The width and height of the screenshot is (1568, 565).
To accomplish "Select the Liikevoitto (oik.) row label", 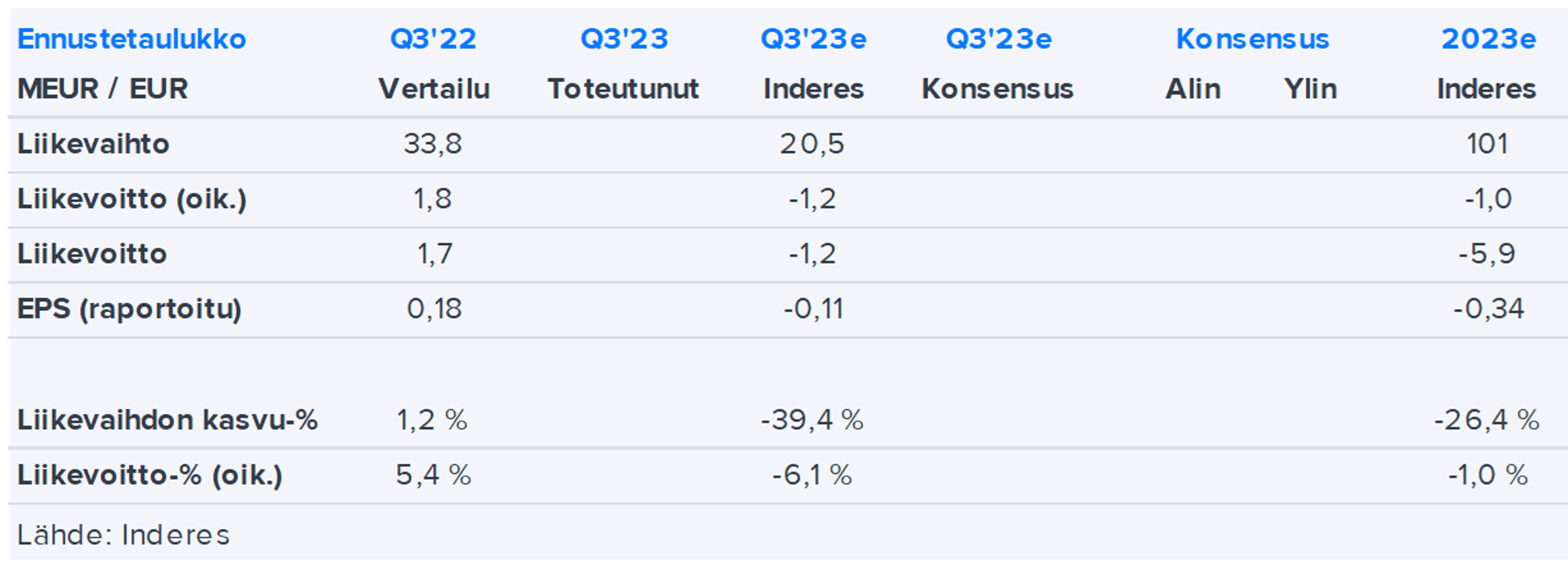I will (131, 199).
